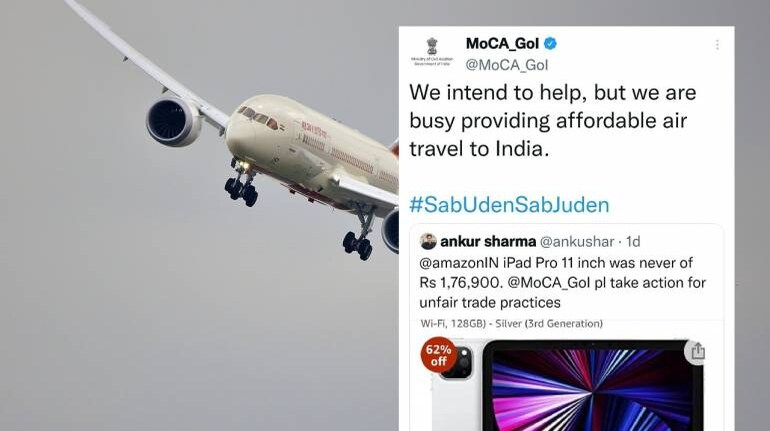Click ankur sharma's small profile picture
This screenshot has height=431, width=770.
(428, 242)
